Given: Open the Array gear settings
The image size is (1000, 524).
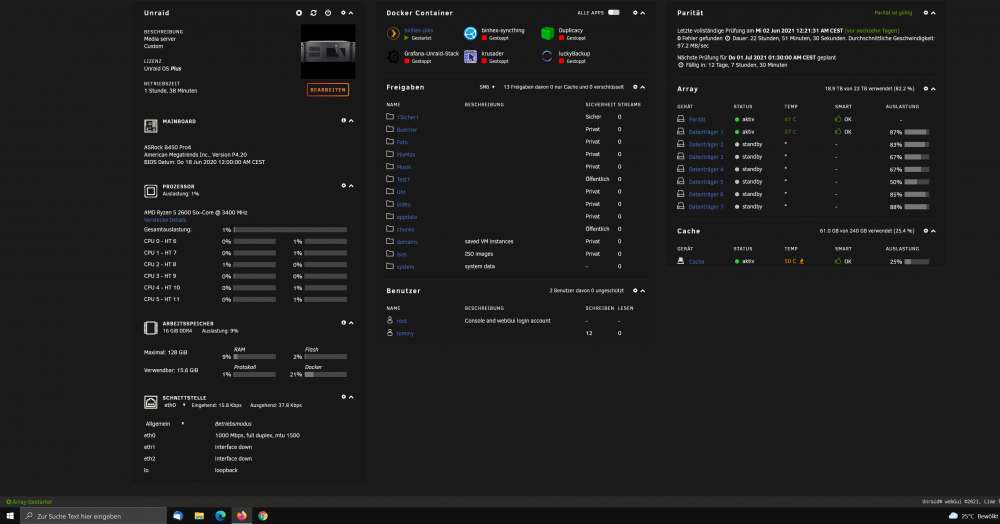Looking at the screenshot, I should pyautogui.click(x=925, y=89).
